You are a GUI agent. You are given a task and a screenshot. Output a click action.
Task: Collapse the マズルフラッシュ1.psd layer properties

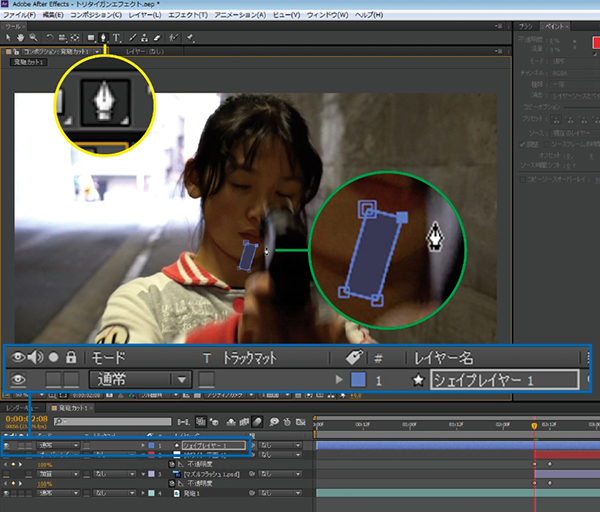(x=143, y=474)
